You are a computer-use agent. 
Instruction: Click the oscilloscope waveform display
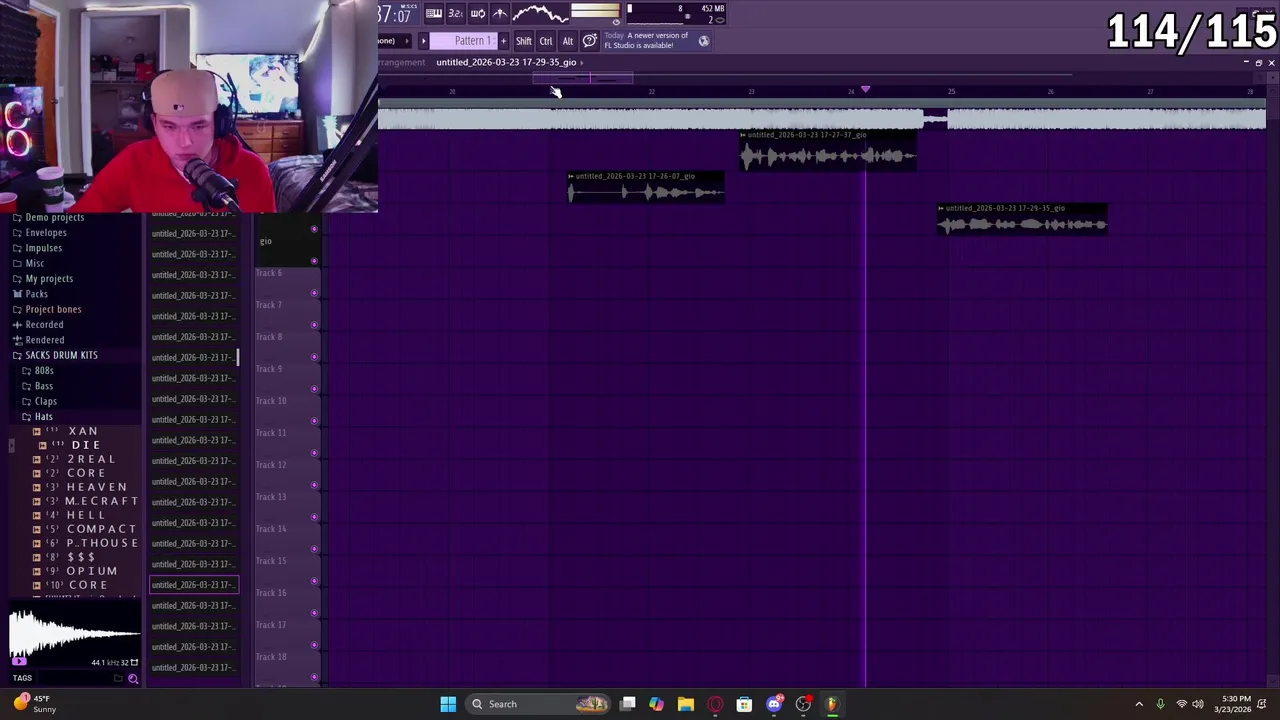540,13
